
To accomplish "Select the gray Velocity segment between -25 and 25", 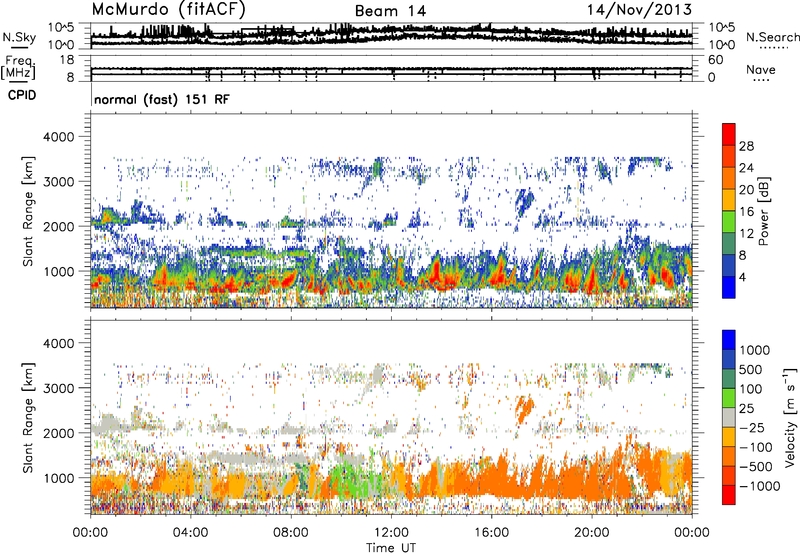I will coord(729,417).
